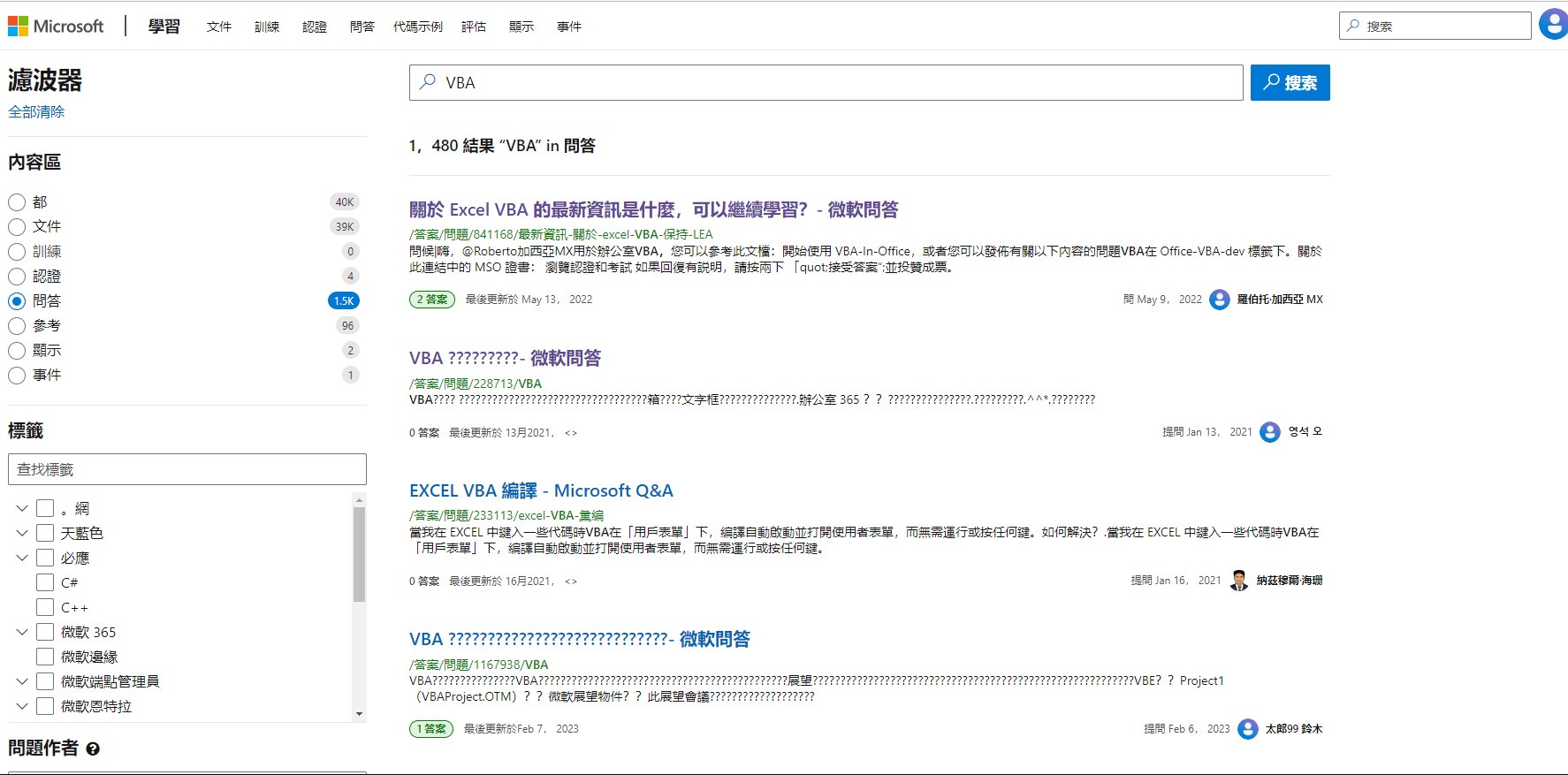Open the 問答 top nav menu
This screenshot has width=1568, height=775.
pyautogui.click(x=362, y=27)
